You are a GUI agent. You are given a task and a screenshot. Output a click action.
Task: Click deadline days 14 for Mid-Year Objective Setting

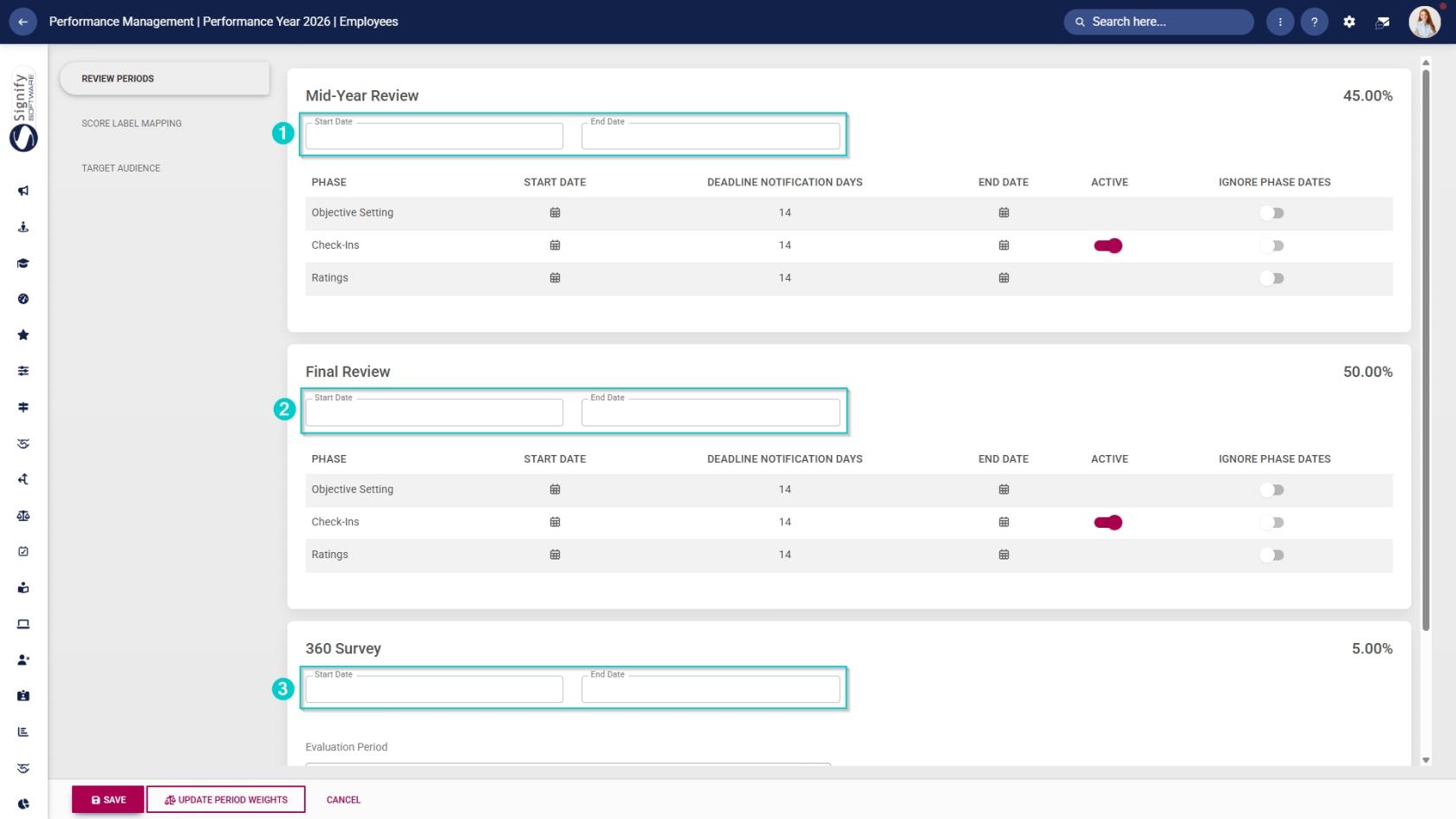[x=784, y=212]
